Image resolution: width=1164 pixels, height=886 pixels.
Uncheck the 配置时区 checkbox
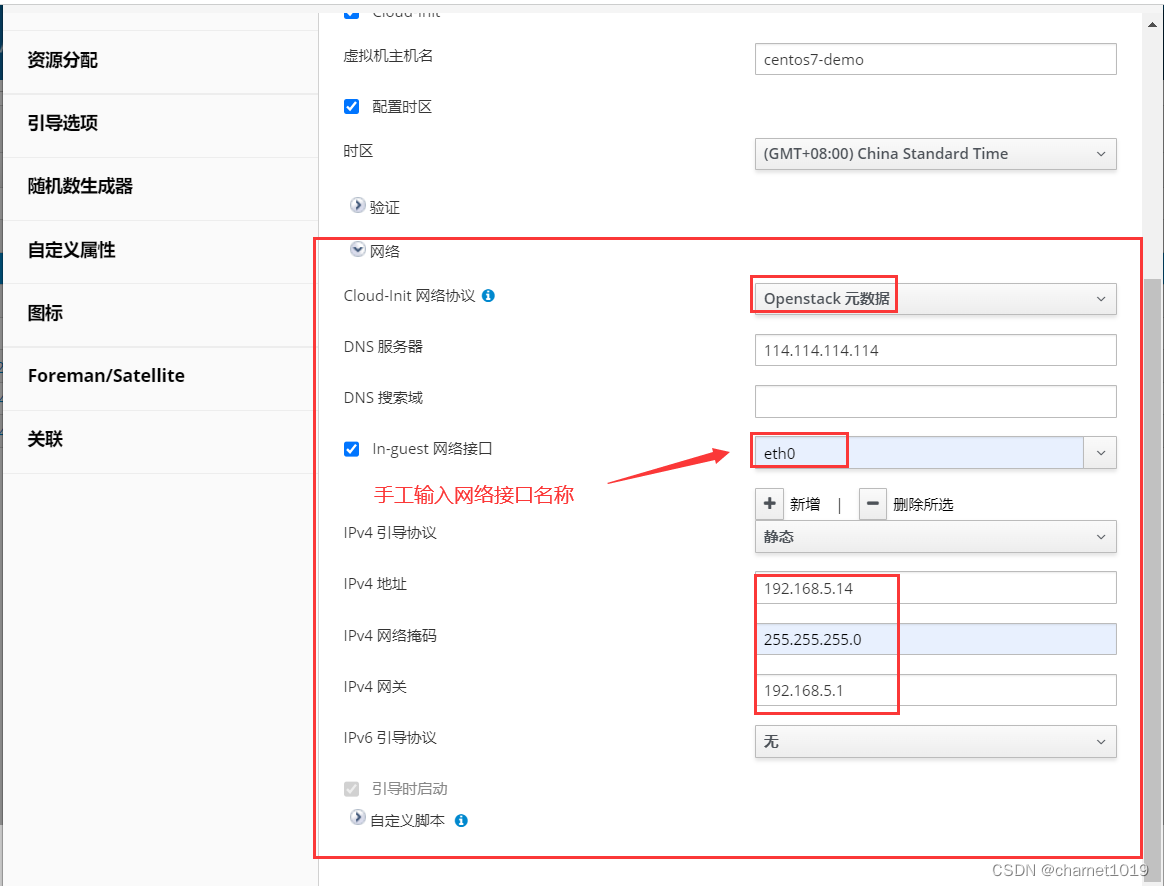[x=352, y=107]
